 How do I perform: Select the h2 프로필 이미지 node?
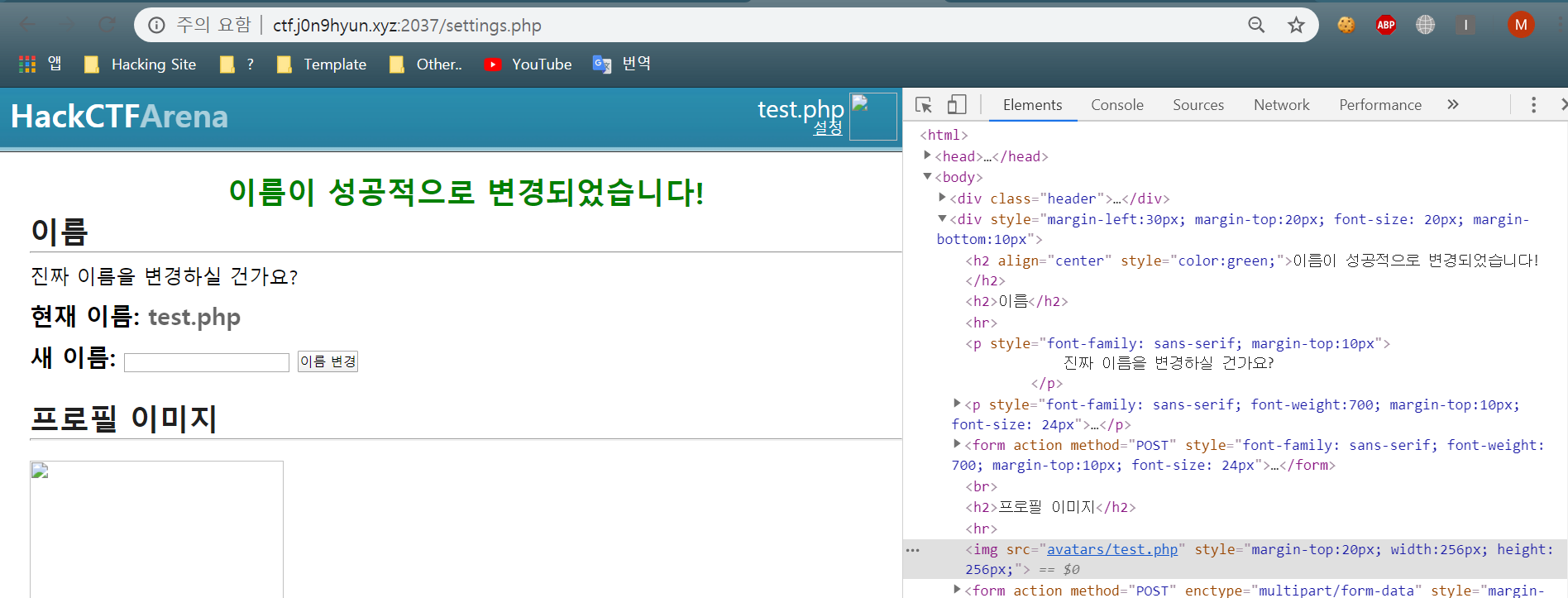[x=1050, y=507]
